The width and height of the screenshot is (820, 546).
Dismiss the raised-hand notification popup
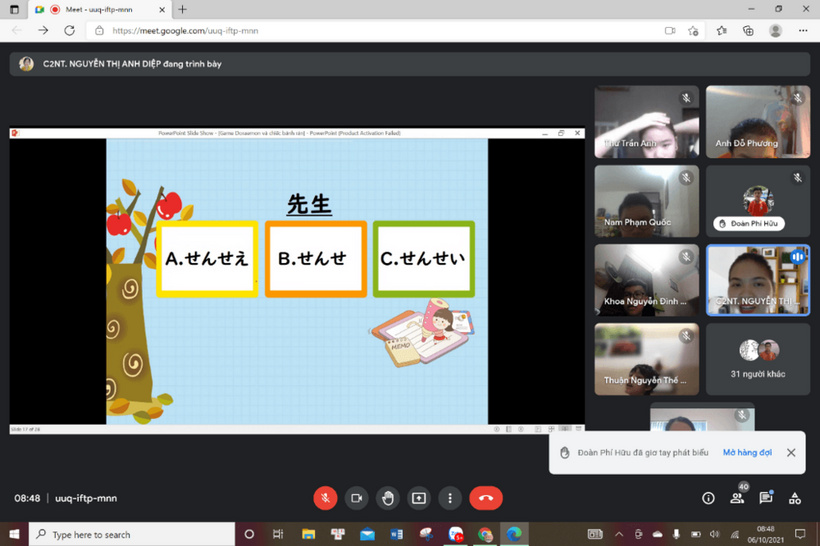(791, 453)
